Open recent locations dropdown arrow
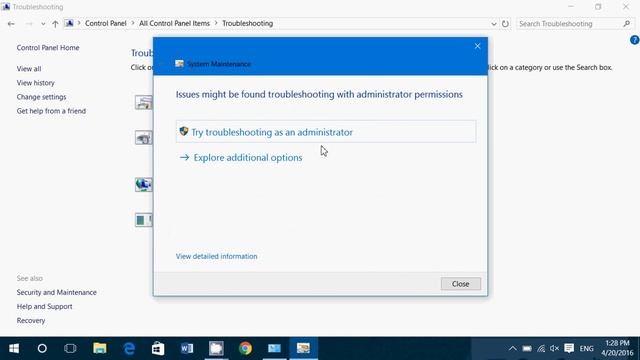Screen dimensions: 640x360 pos(43,24)
